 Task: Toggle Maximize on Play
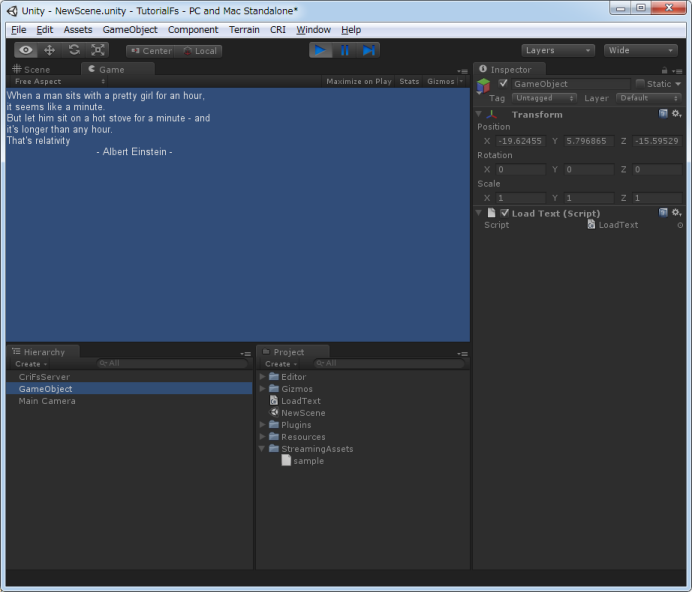358,81
